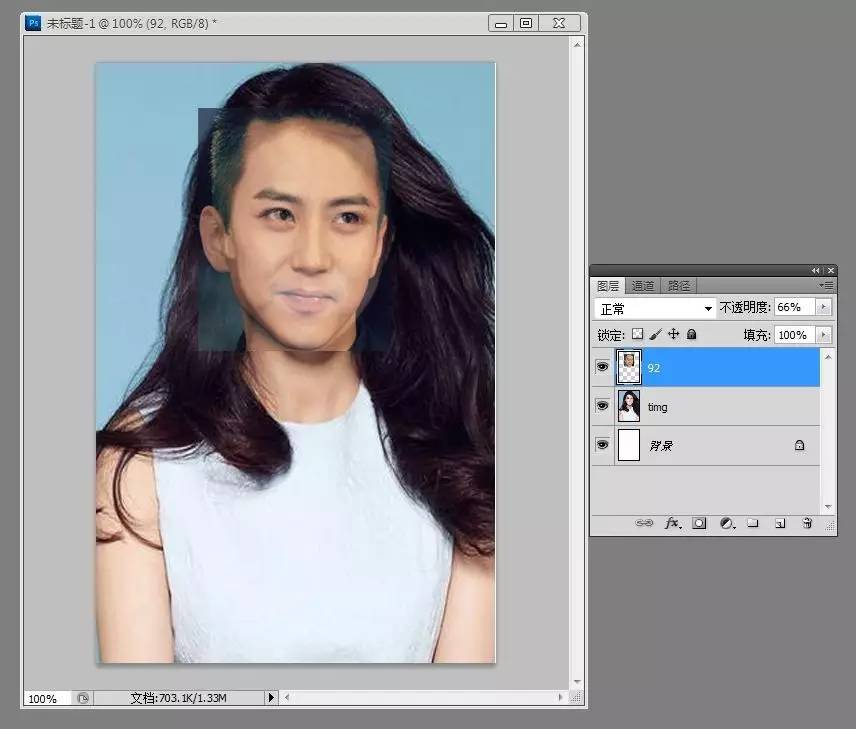The width and height of the screenshot is (856, 729).
Task: Add a layer mask via bottom icon
Action: click(x=699, y=523)
